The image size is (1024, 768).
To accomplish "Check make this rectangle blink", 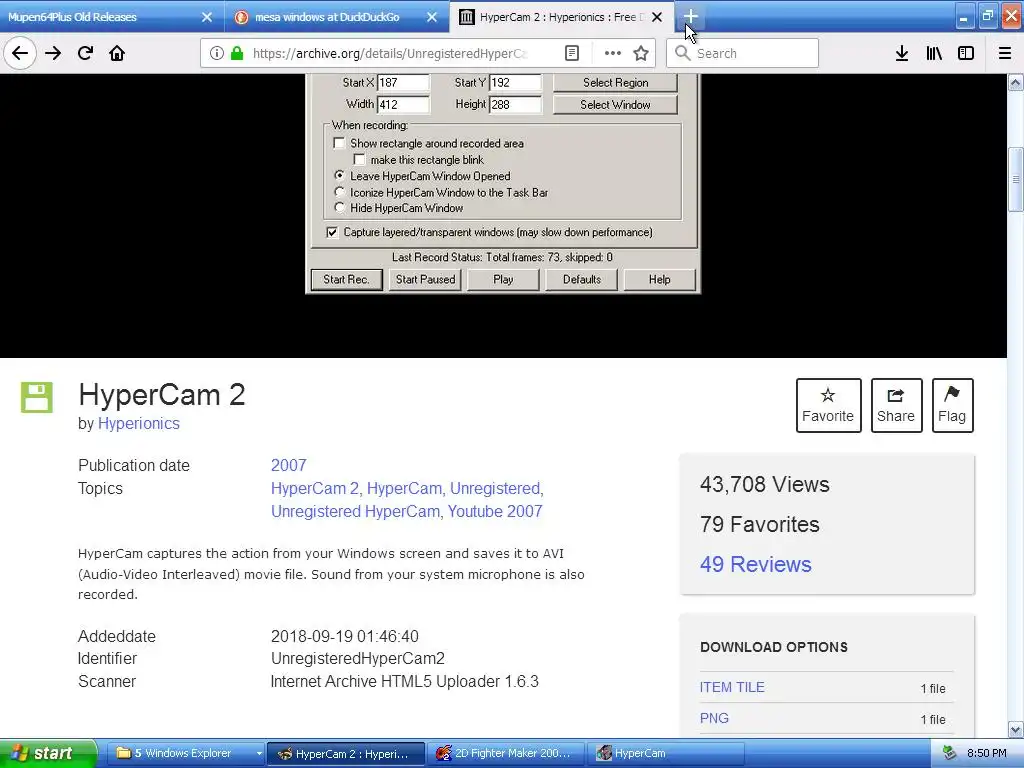I will click(x=359, y=159).
